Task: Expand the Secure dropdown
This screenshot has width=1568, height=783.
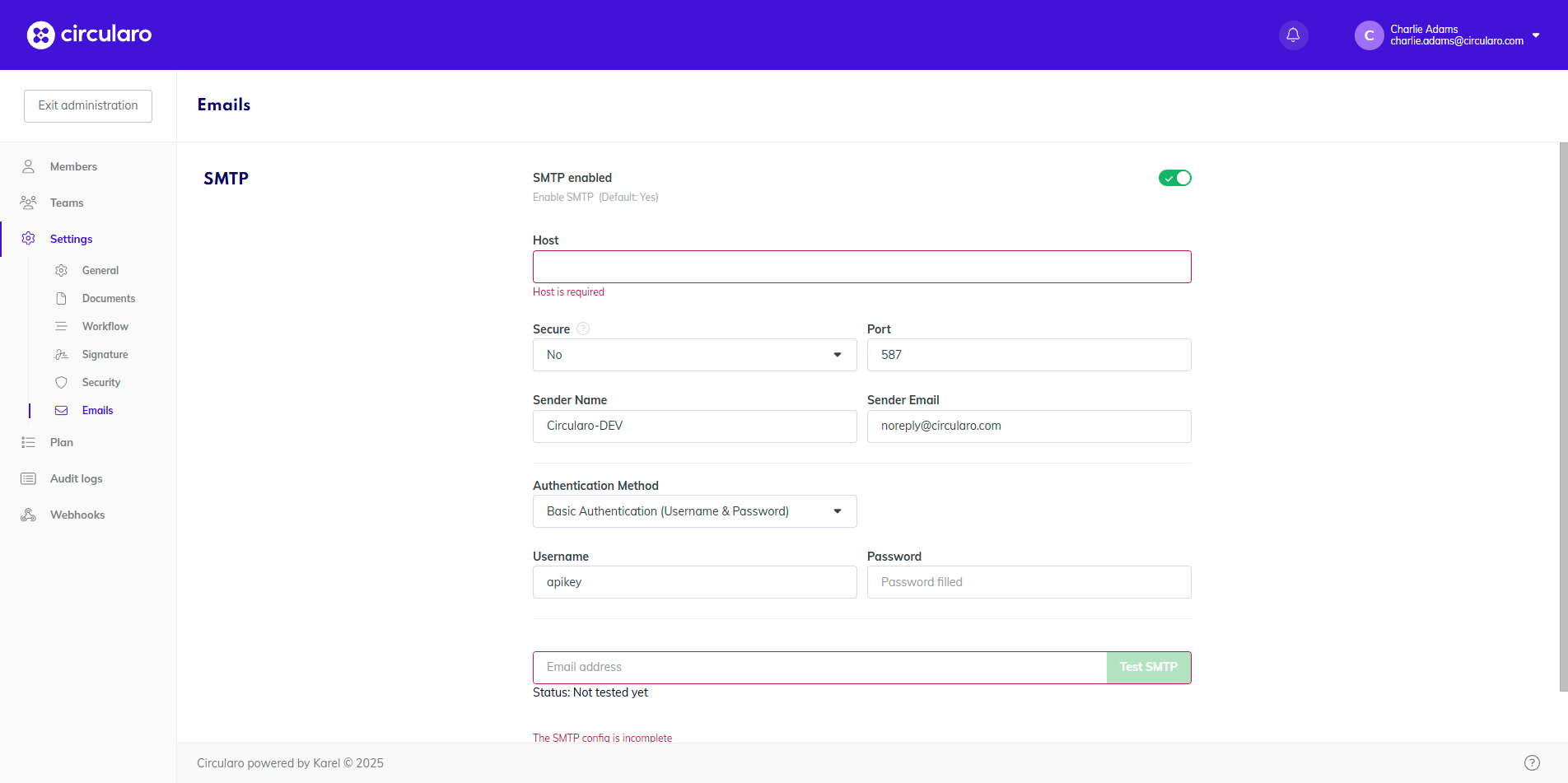Action: click(x=694, y=355)
